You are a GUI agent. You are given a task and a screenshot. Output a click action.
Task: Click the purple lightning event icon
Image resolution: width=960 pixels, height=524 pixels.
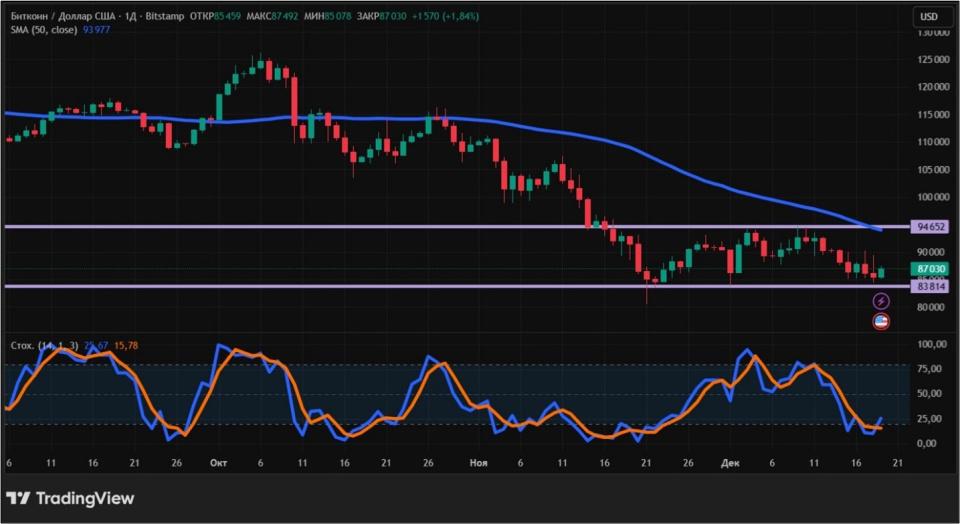(881, 301)
